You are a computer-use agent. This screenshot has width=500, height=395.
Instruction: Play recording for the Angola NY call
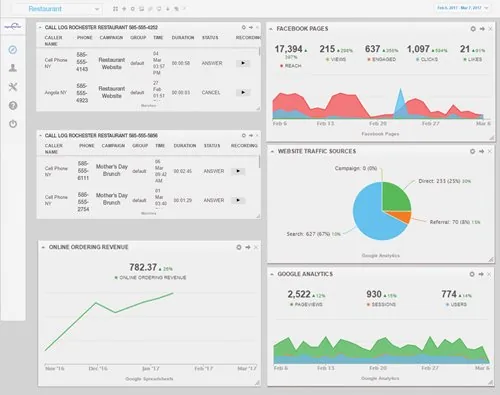tap(243, 92)
